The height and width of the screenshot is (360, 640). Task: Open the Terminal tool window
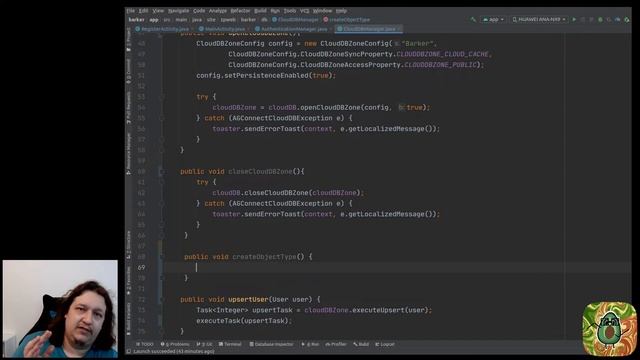(x=230, y=344)
